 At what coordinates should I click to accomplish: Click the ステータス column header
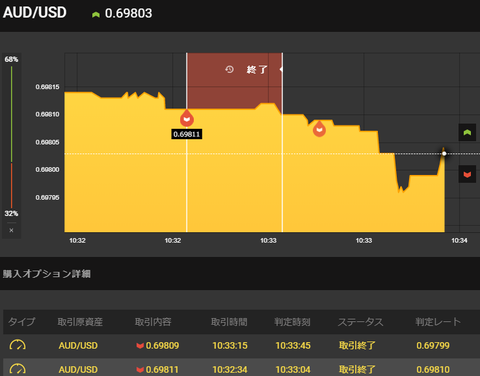pyautogui.click(x=360, y=322)
